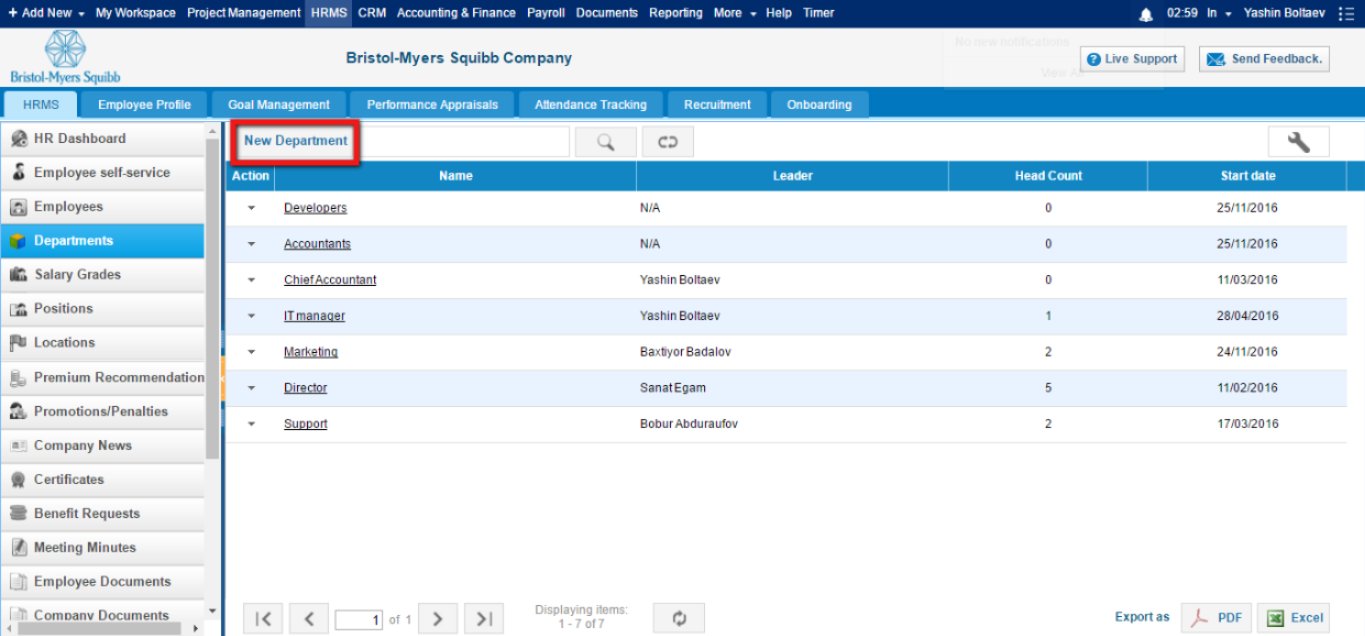The height and width of the screenshot is (636, 1365).
Task: Expand action menu for Chief Accountant row
Action: [251, 281]
